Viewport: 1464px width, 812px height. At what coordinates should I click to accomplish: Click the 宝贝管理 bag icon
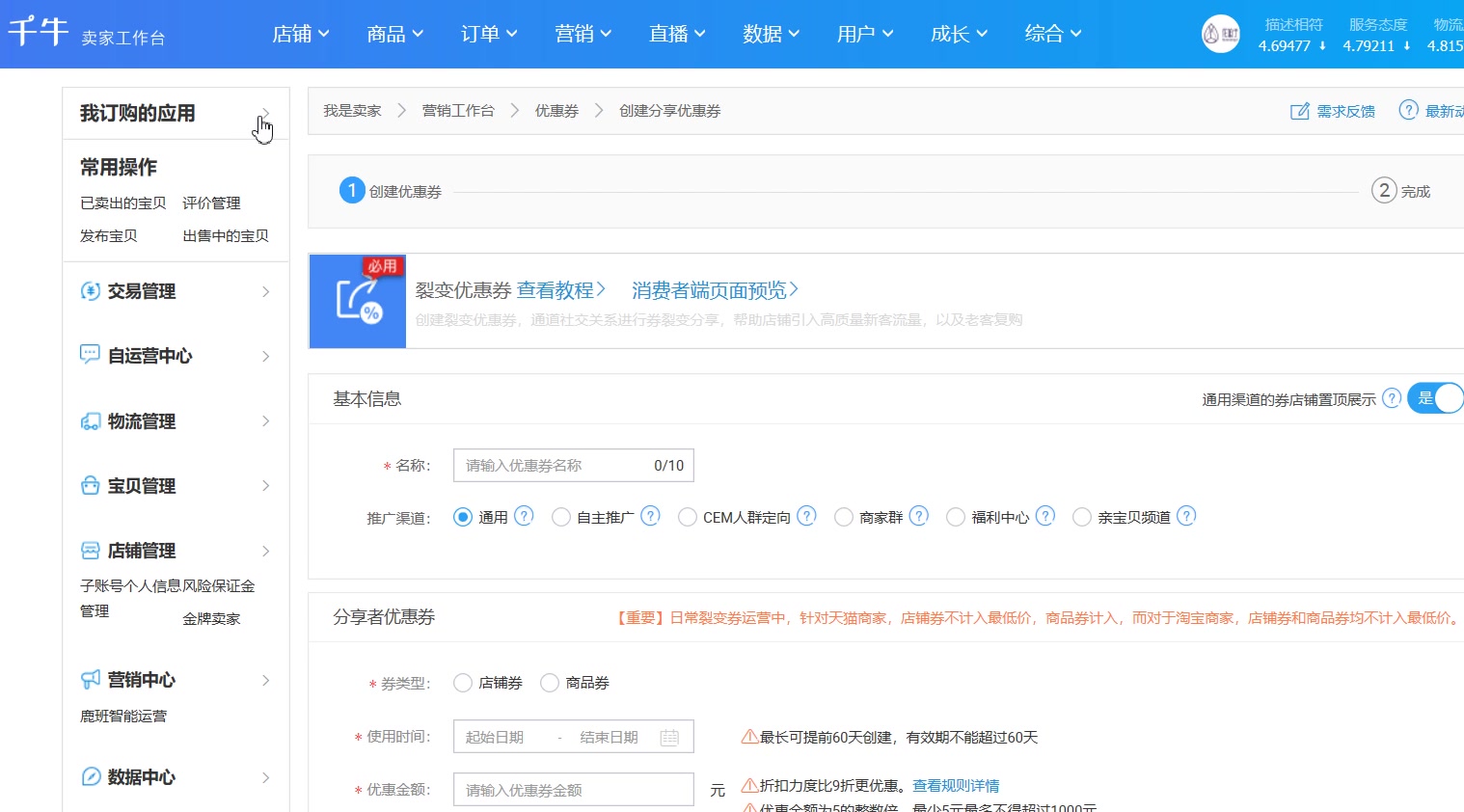91,485
